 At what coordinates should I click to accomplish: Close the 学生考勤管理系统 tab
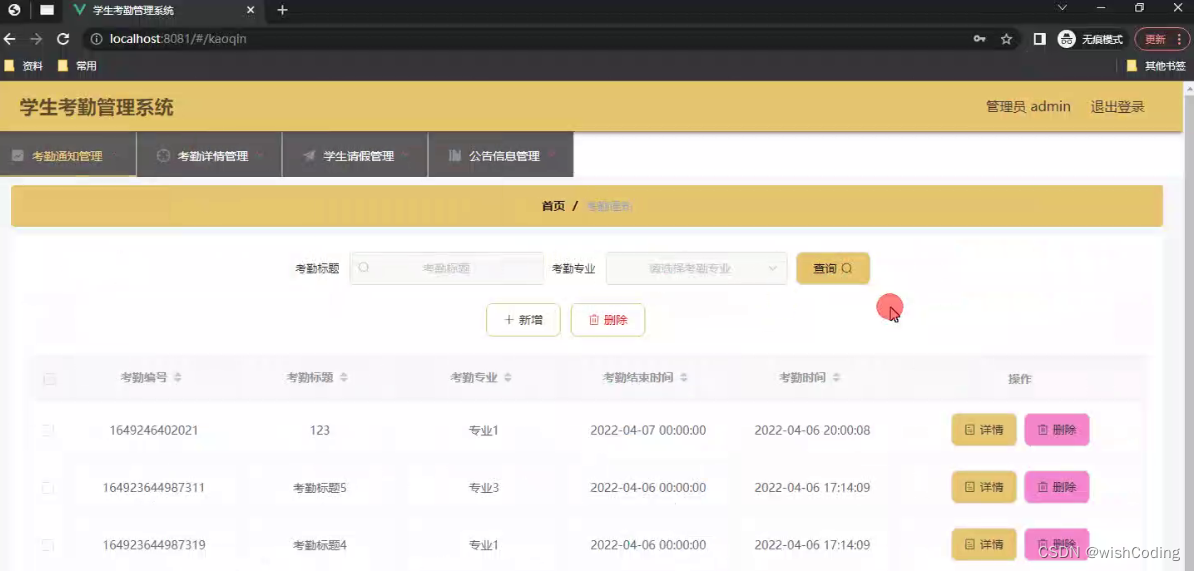point(250,11)
